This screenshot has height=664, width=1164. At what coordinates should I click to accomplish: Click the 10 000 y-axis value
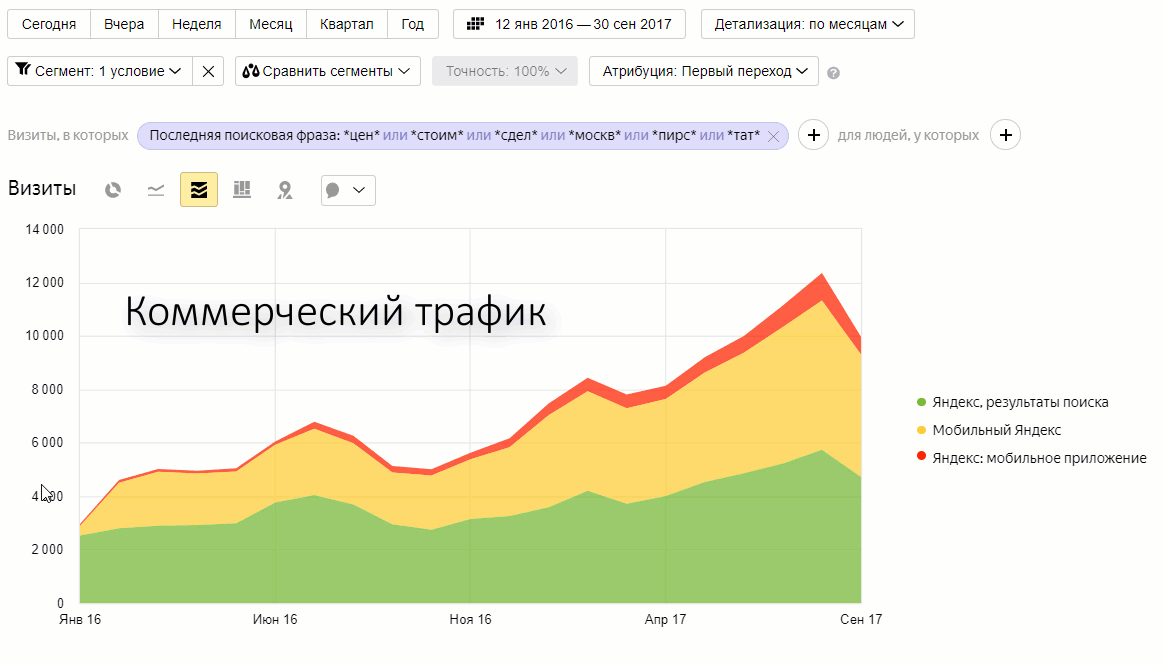click(45, 336)
